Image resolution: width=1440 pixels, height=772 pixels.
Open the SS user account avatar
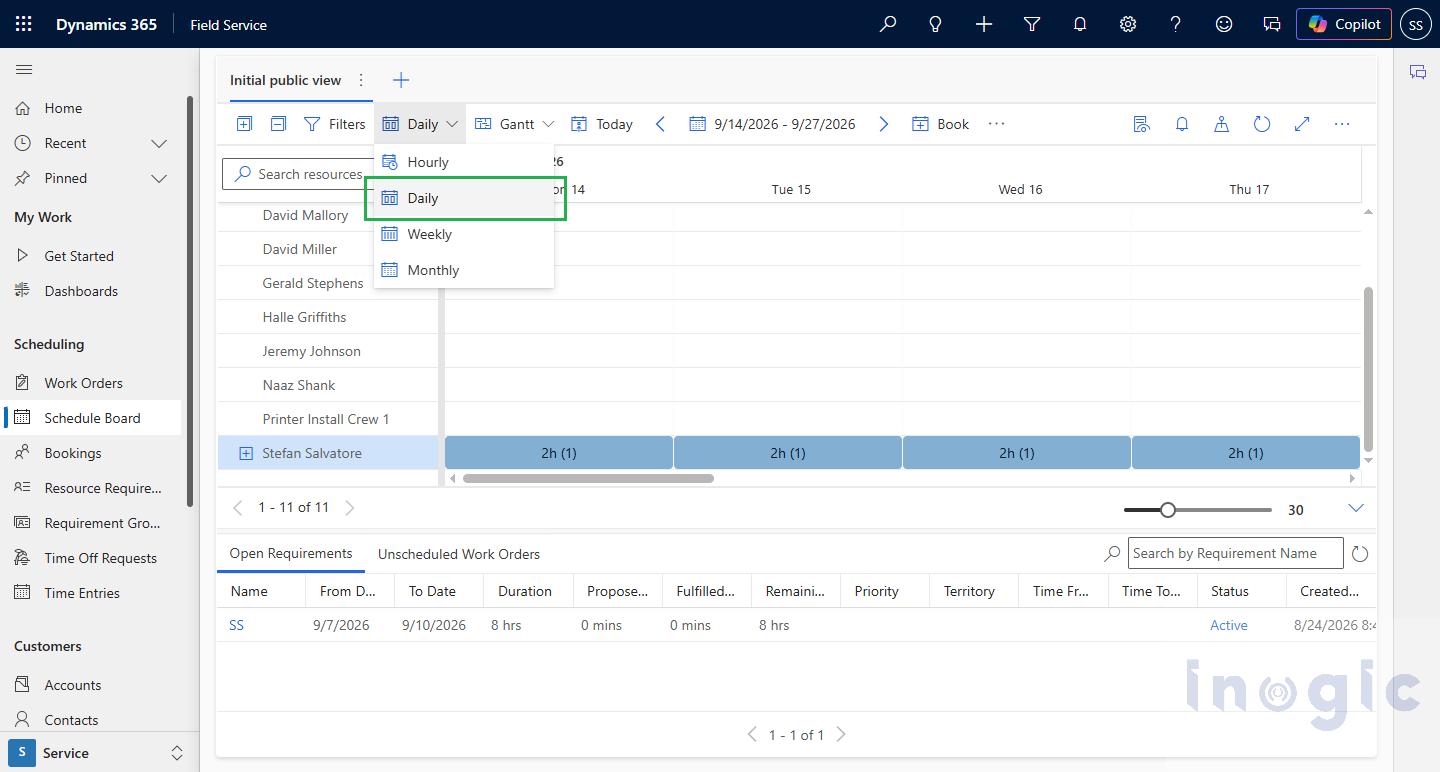tap(1415, 24)
